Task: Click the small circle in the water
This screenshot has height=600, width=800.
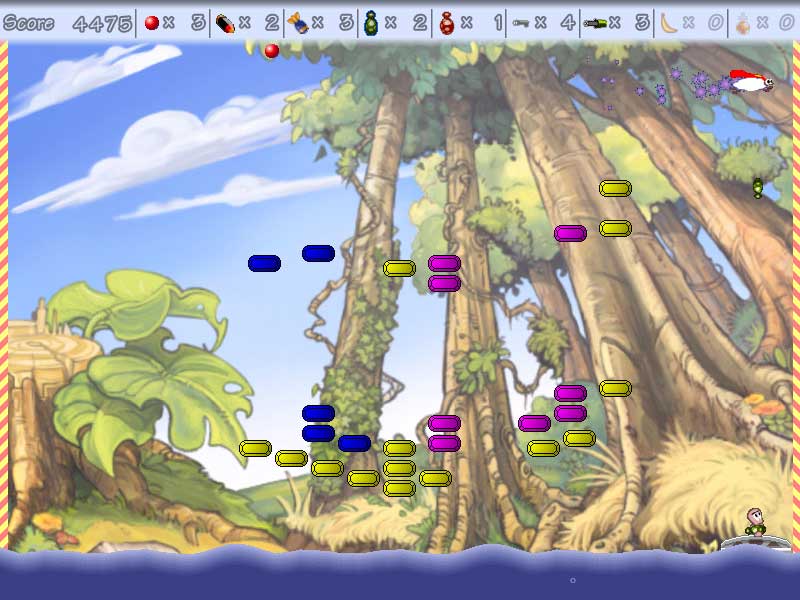Action: point(572,580)
